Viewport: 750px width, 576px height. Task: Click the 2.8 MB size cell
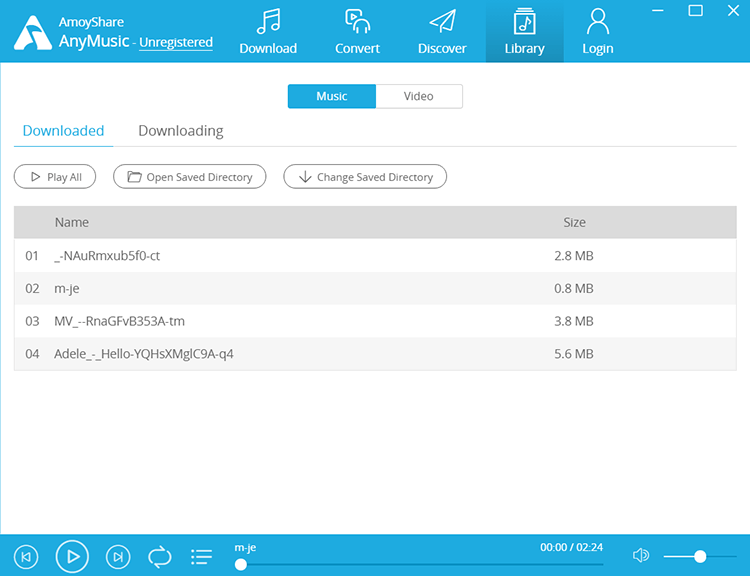(x=574, y=255)
